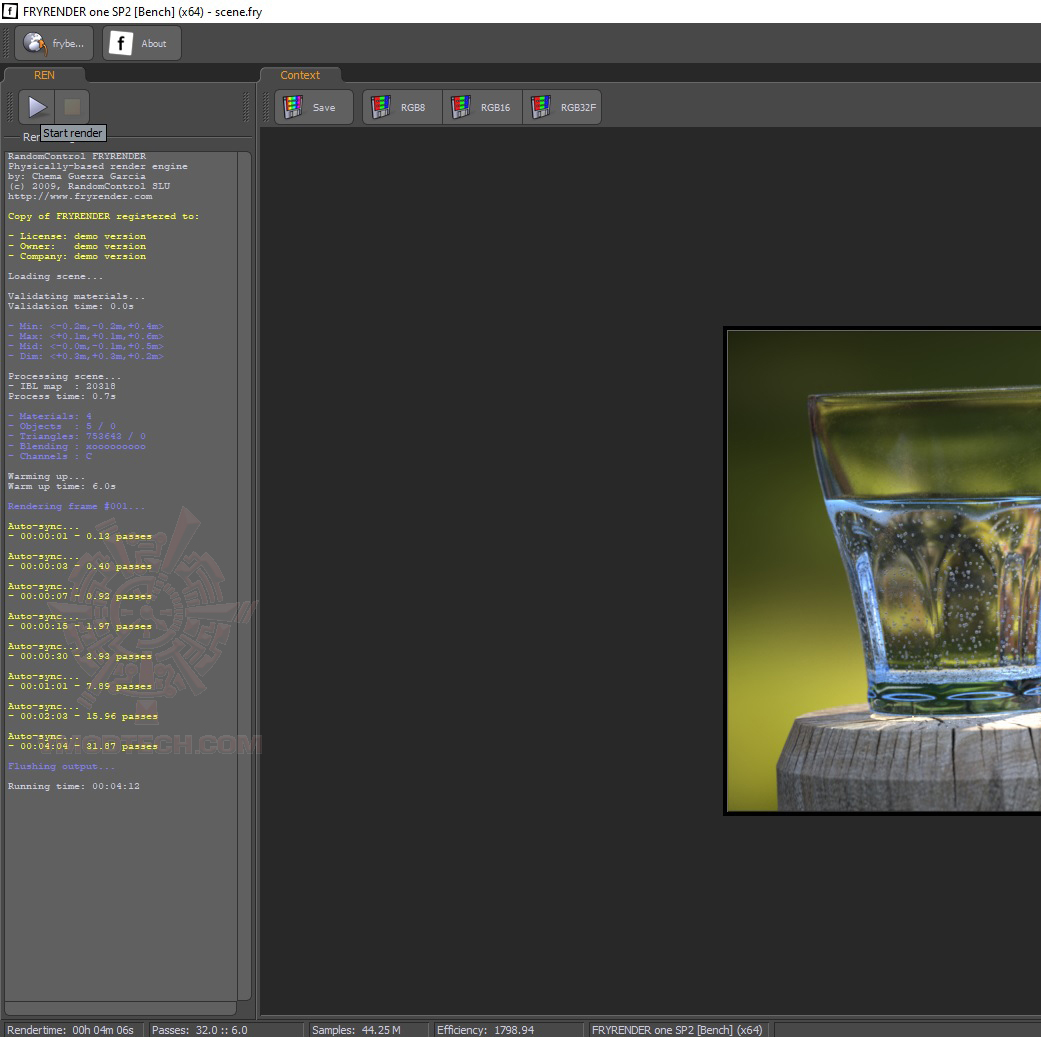Click the '00:01:01 - 7.89 passes' log entry
Viewport: 1041px width, 1037px height.
[x=80, y=686]
